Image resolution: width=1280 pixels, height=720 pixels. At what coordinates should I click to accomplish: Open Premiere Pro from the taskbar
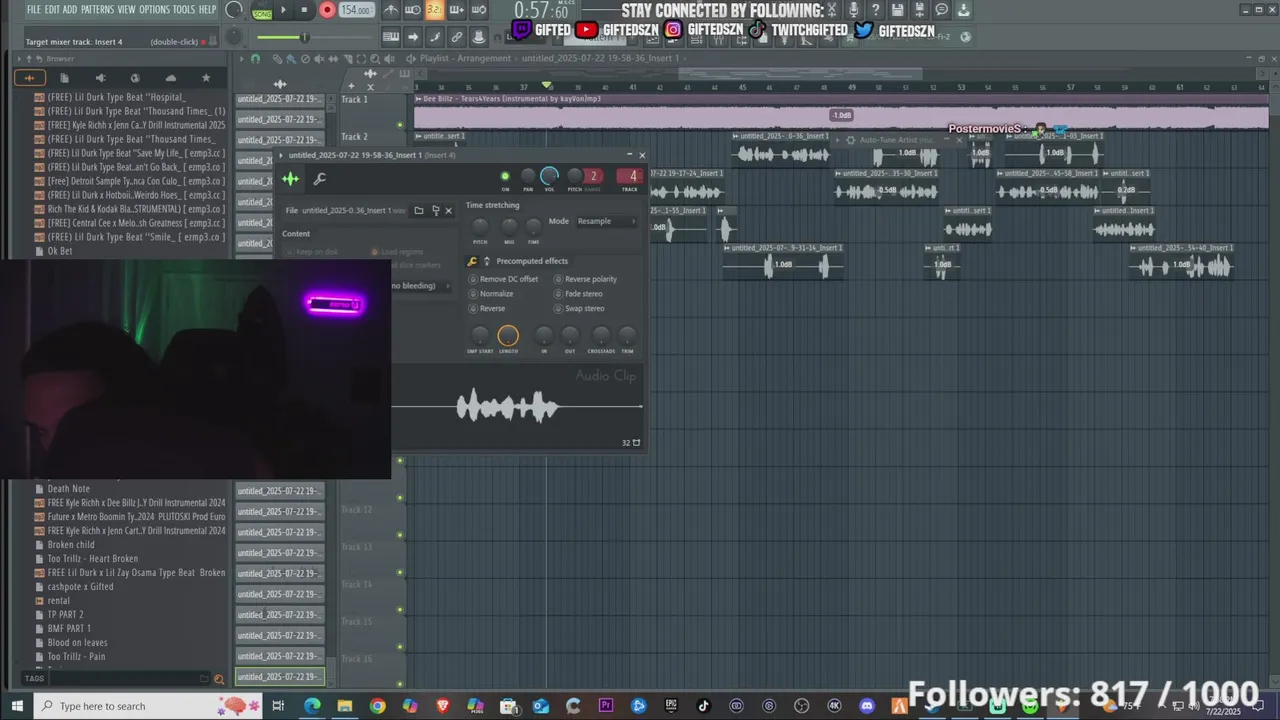pos(605,706)
